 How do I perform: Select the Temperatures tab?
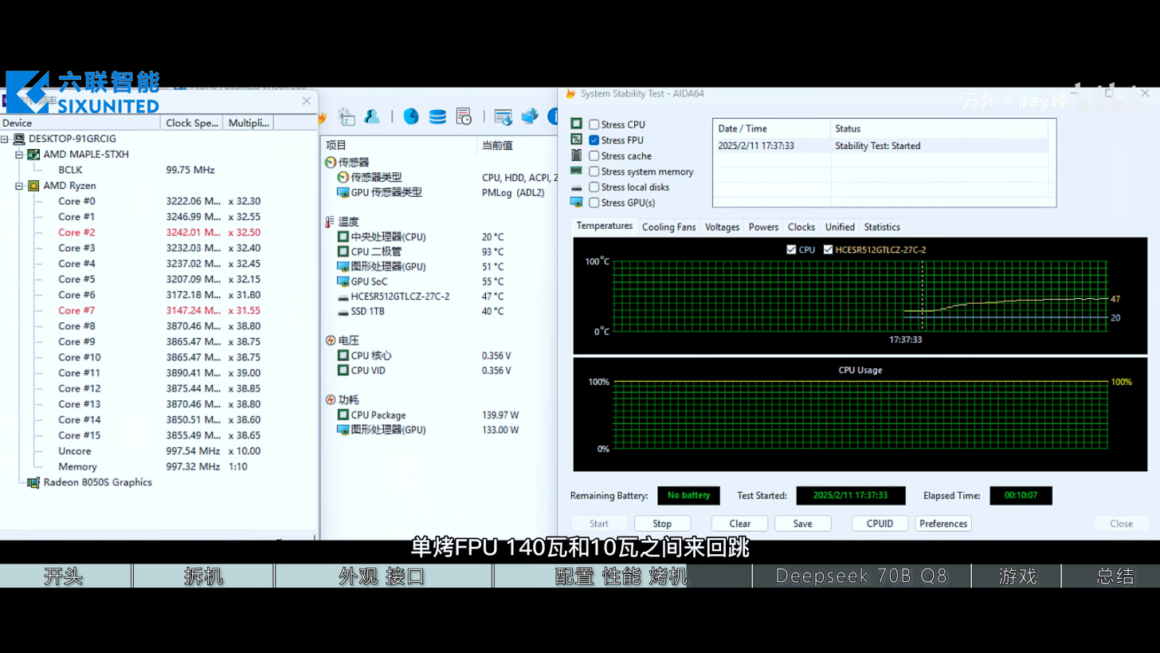click(x=604, y=226)
